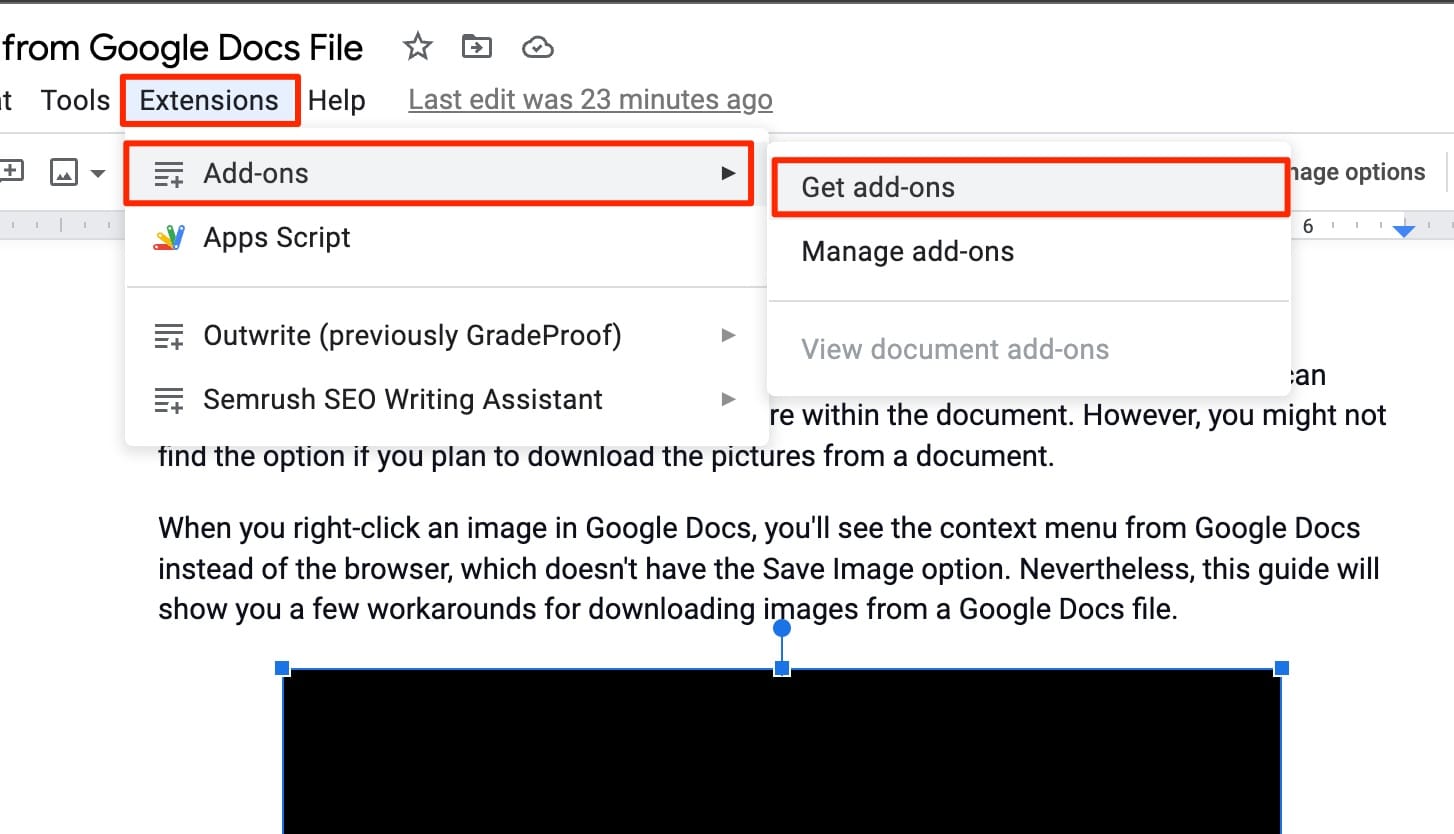This screenshot has width=1454, height=834.
Task: Click the top-left resize handle of the image
Action: coord(283,667)
